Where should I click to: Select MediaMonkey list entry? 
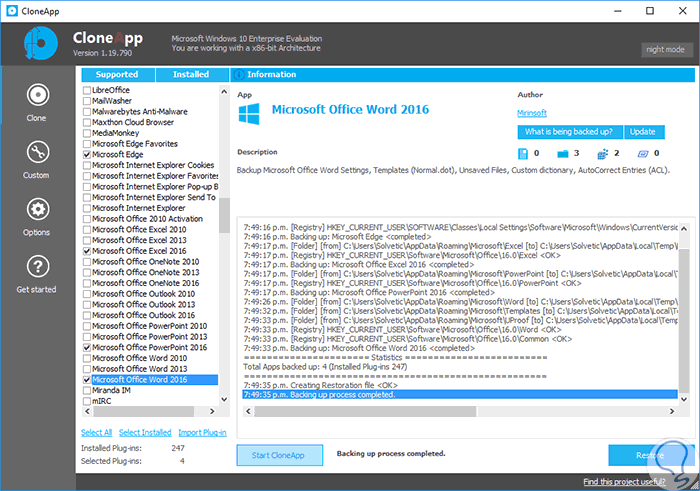point(116,133)
